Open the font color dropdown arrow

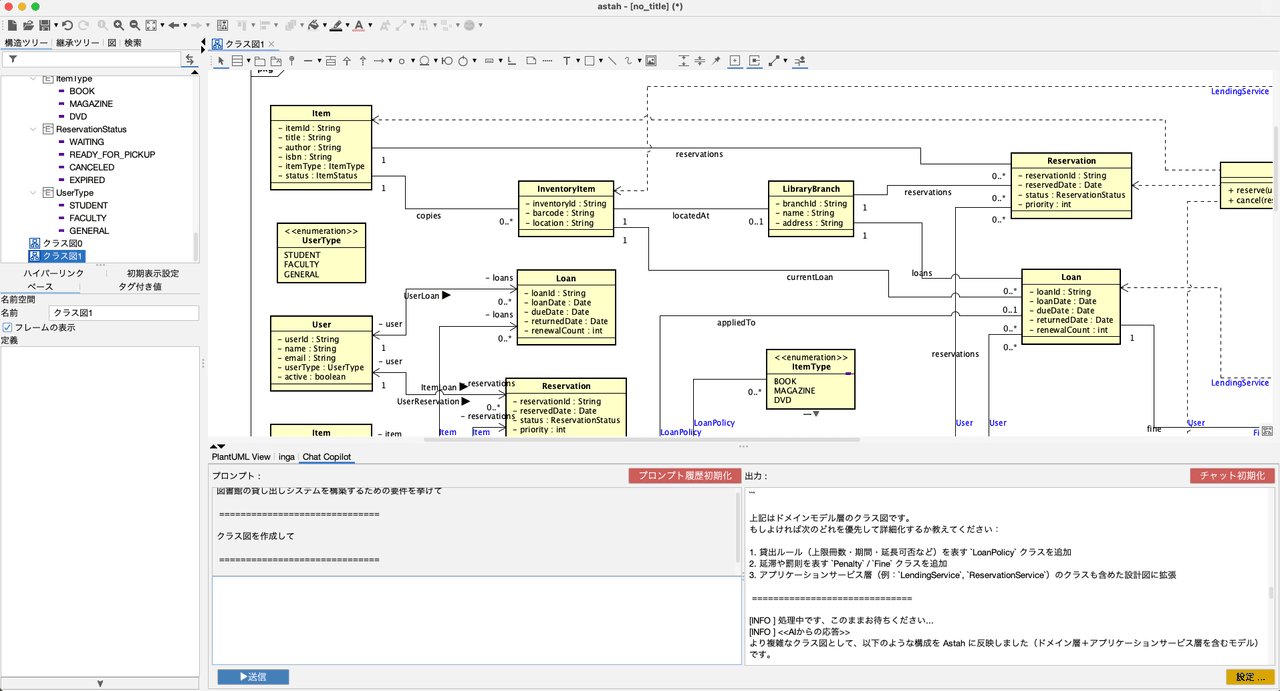[370, 24]
